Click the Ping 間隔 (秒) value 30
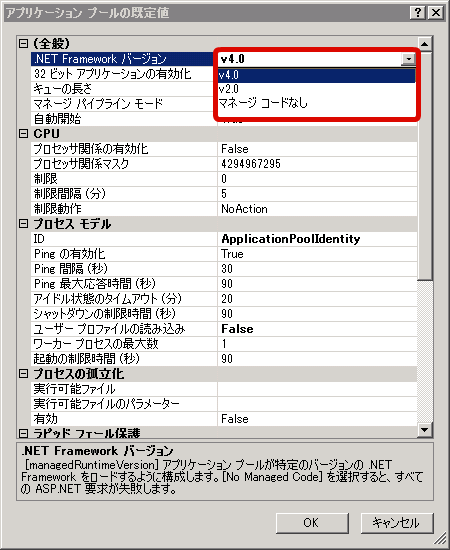Image resolution: width=450 pixels, height=550 pixels. [227, 269]
